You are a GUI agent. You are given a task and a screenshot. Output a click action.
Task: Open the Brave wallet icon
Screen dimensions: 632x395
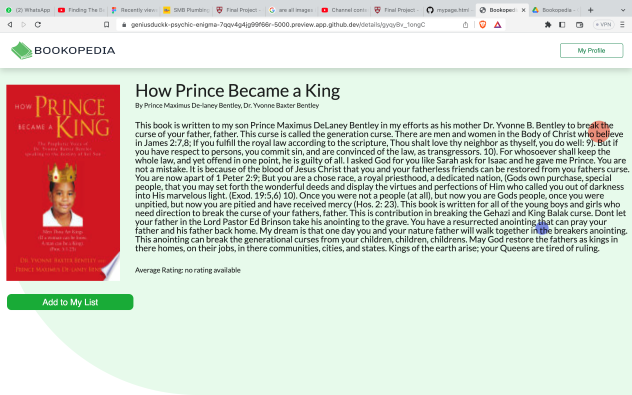(x=580, y=25)
